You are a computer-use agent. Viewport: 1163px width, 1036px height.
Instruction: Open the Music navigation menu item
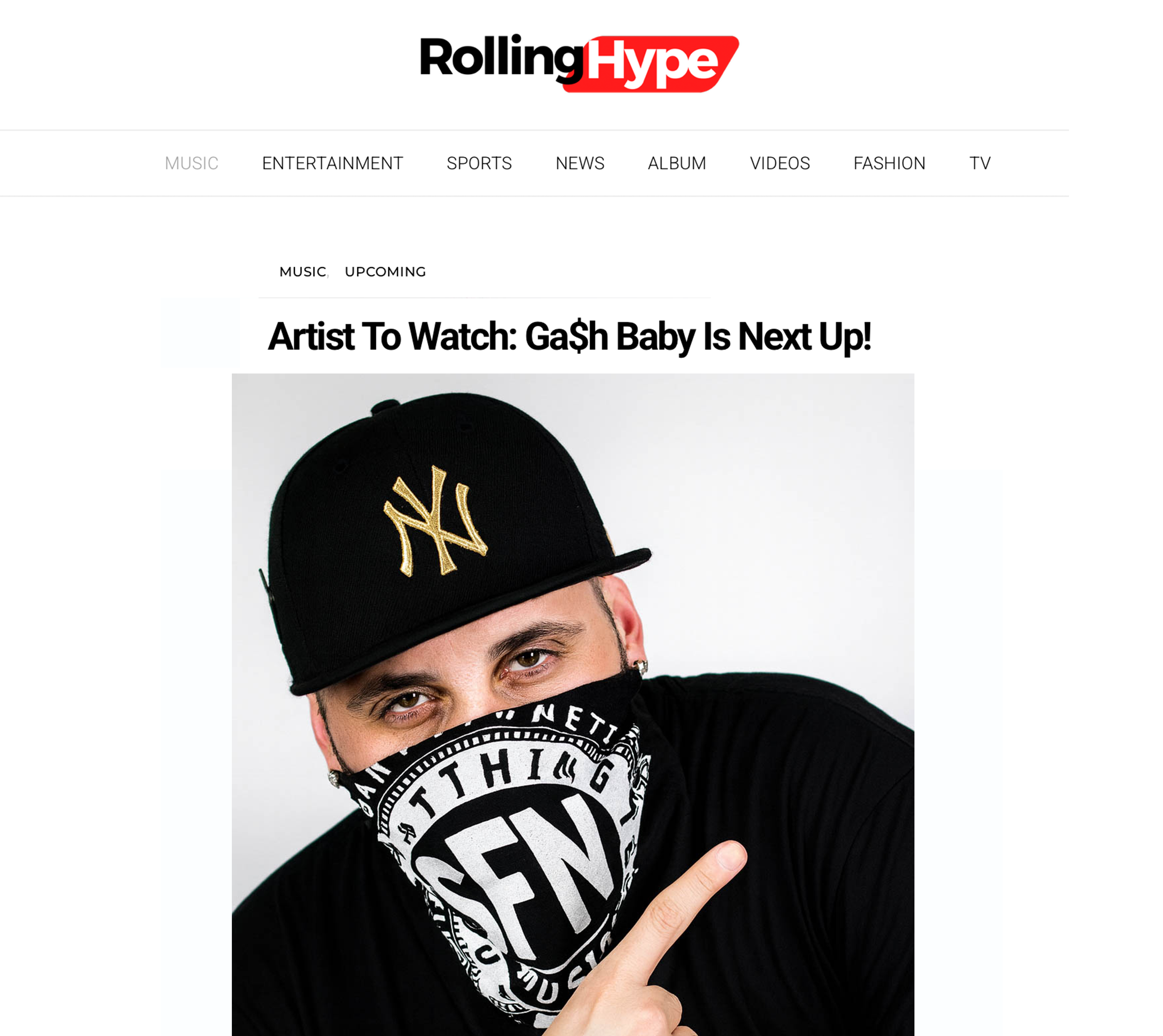point(191,164)
